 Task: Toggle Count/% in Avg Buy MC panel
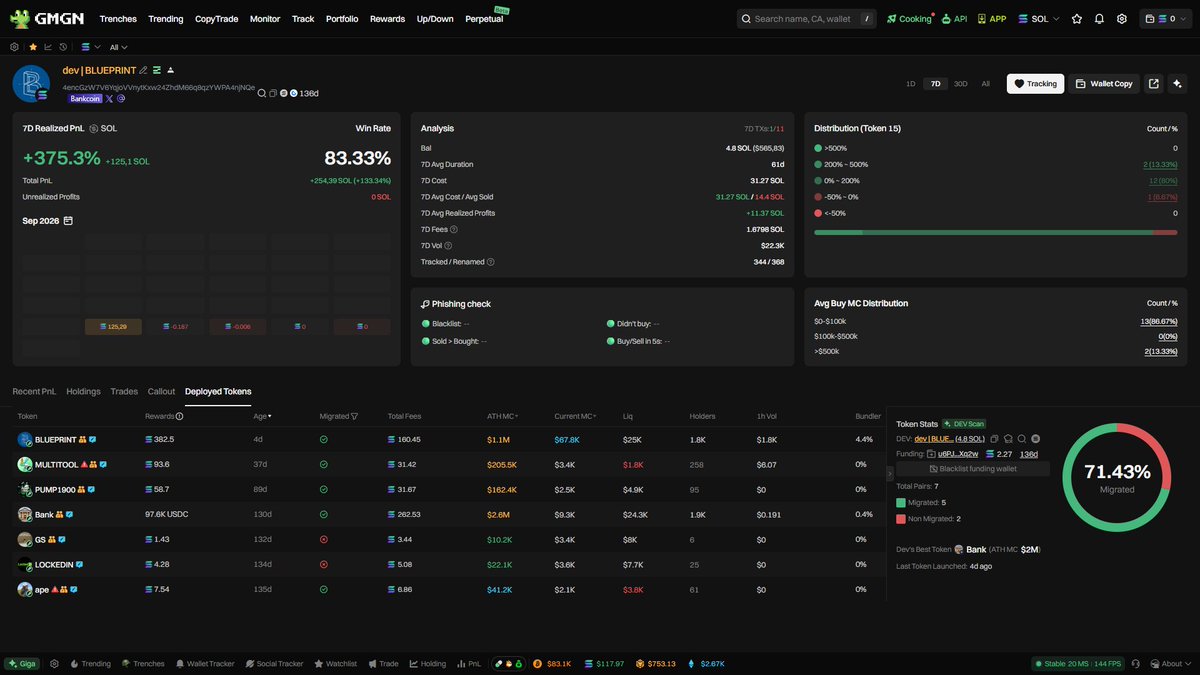1160,303
